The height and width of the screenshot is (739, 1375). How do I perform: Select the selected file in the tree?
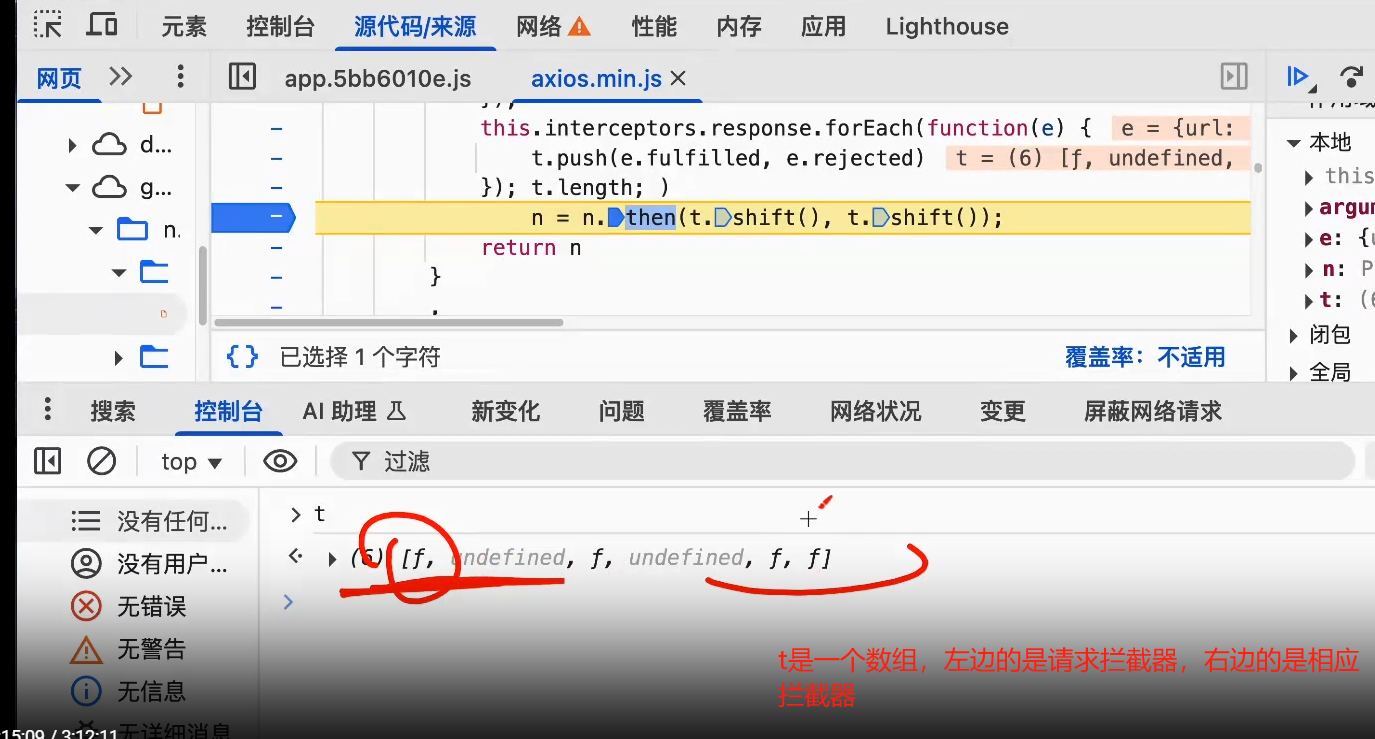pos(102,314)
